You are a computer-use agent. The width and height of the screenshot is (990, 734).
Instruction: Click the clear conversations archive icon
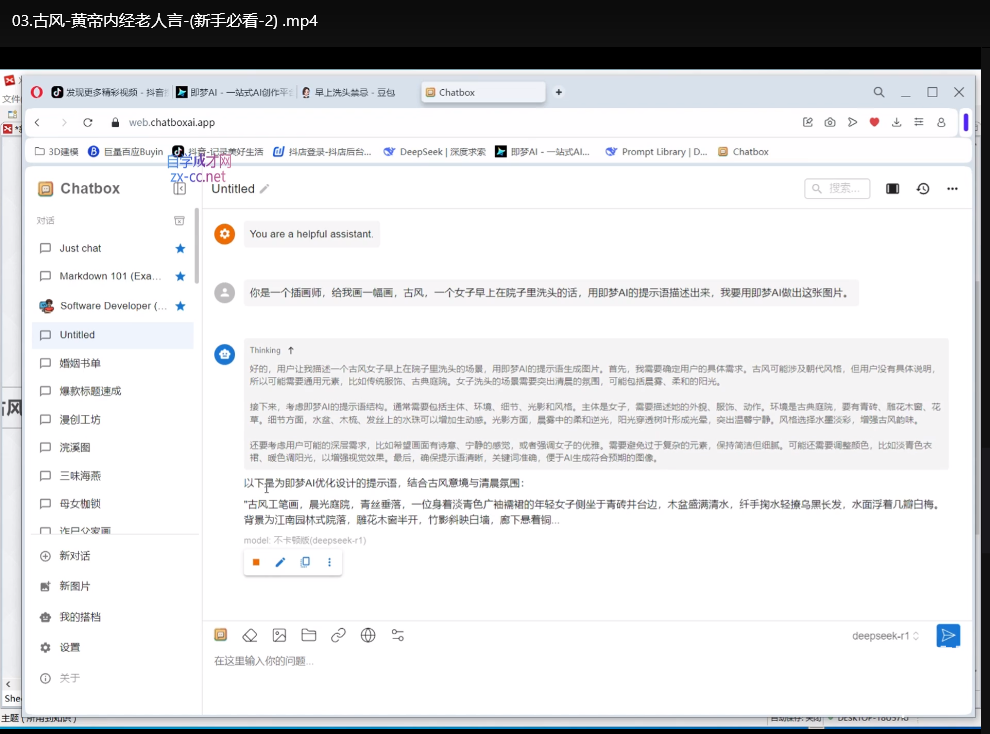click(x=179, y=220)
